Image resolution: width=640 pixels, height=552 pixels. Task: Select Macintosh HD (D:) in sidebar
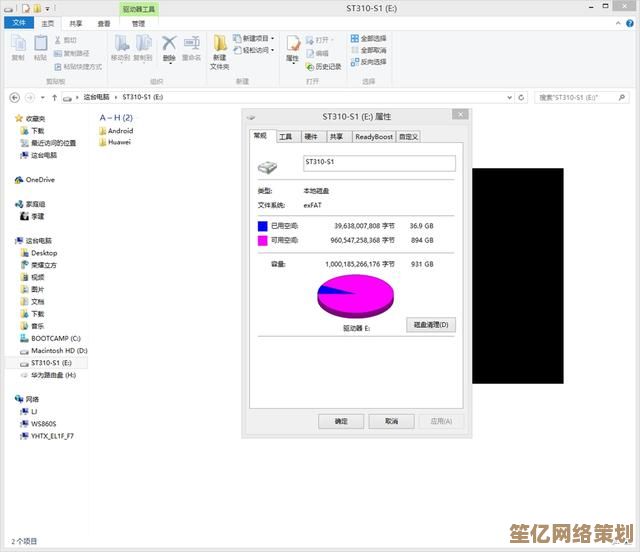[x=58, y=351]
